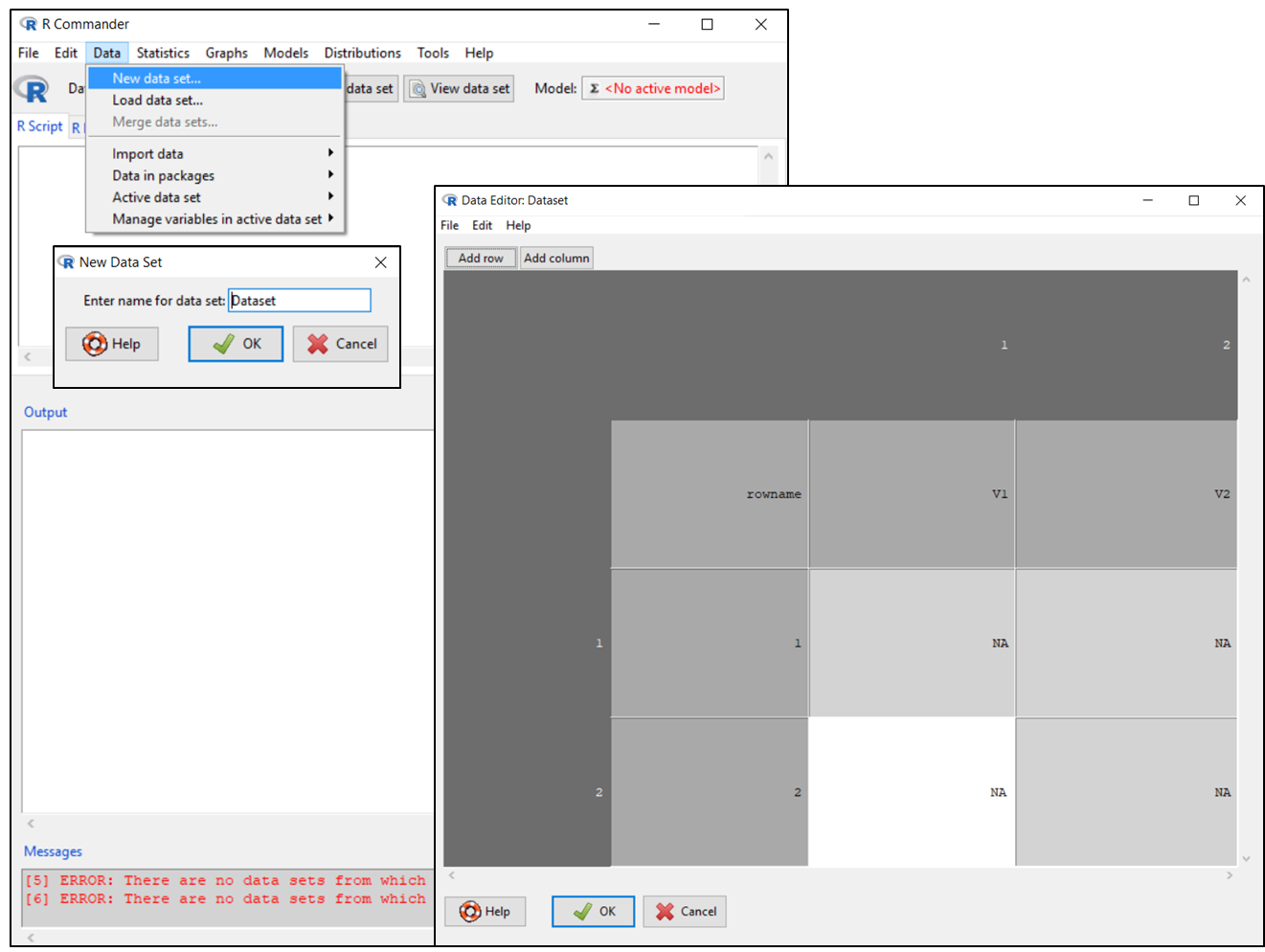Click the View data set magnifier icon
Screen dimensions: 1265x952
[x=418, y=89]
